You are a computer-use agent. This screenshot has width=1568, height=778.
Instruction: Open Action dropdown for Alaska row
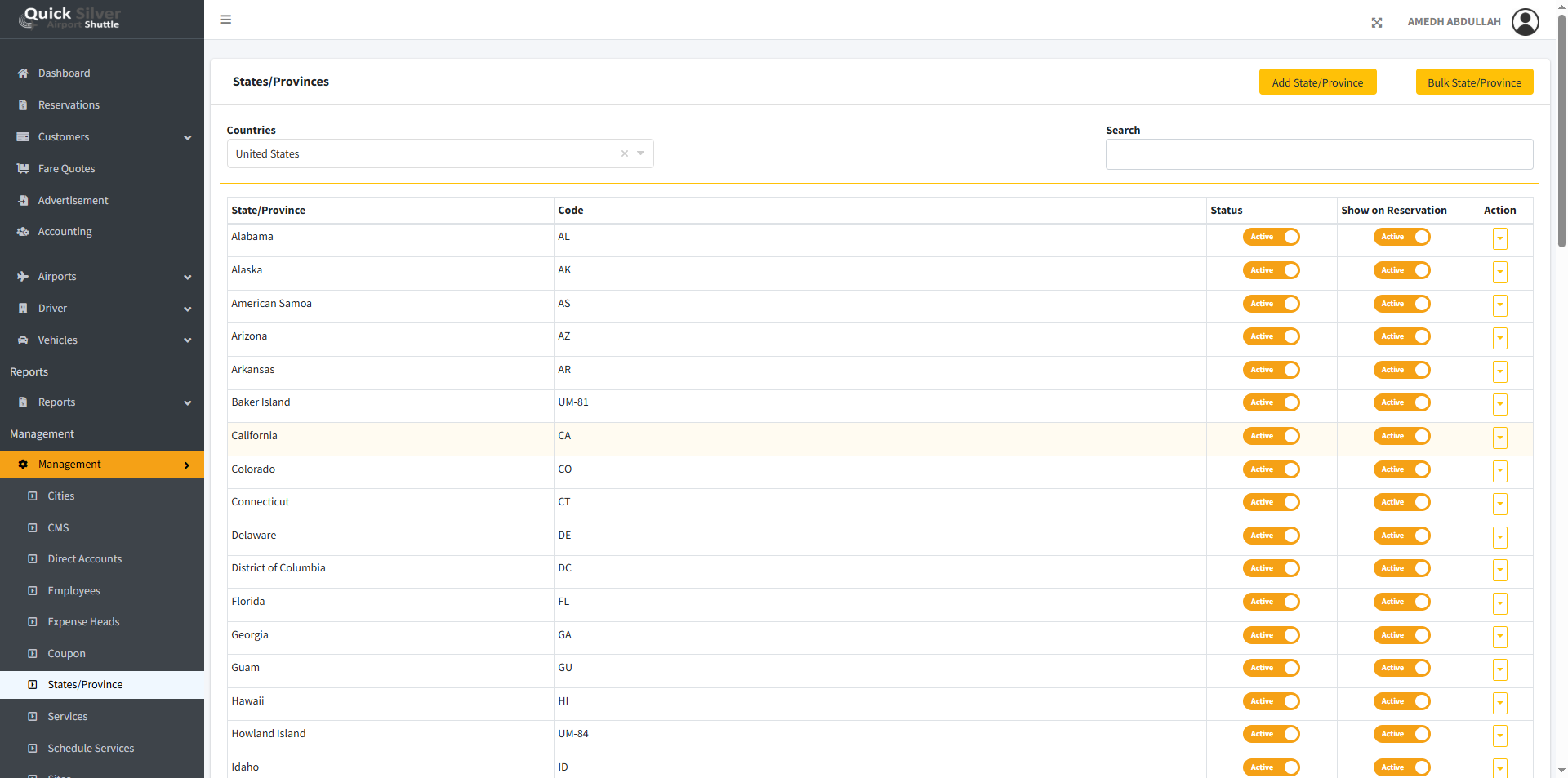coord(1499,272)
